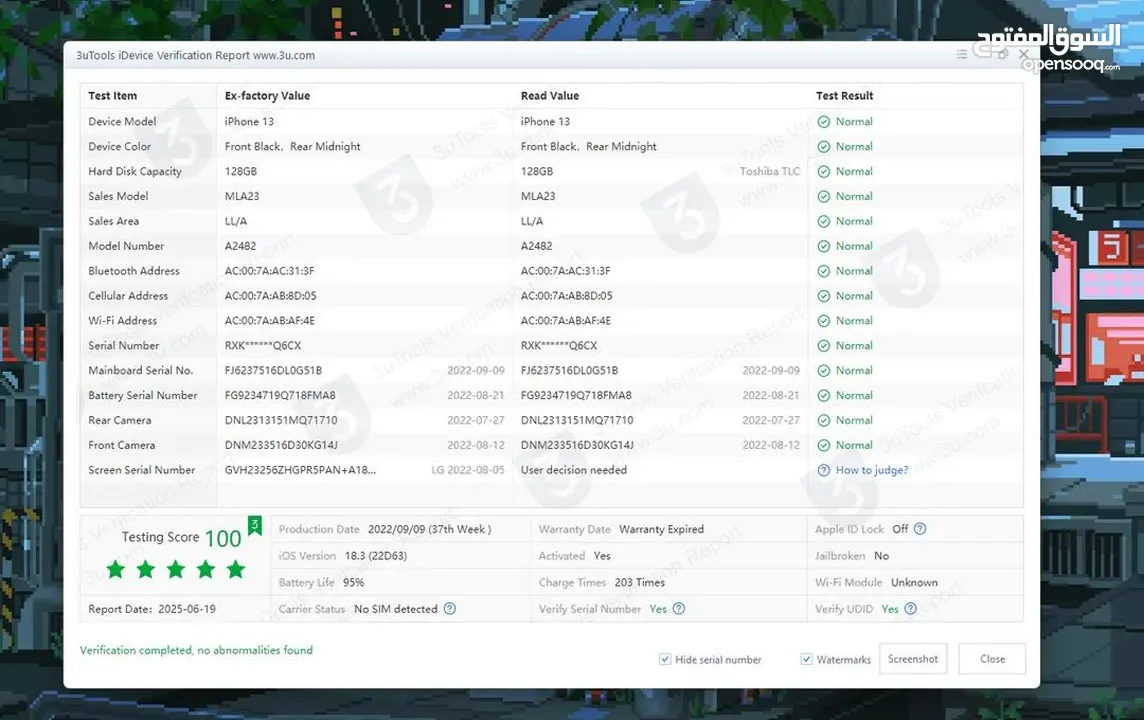Image resolution: width=1144 pixels, height=720 pixels.
Task: Click the Testing Score 100 value
Action: click(223, 538)
